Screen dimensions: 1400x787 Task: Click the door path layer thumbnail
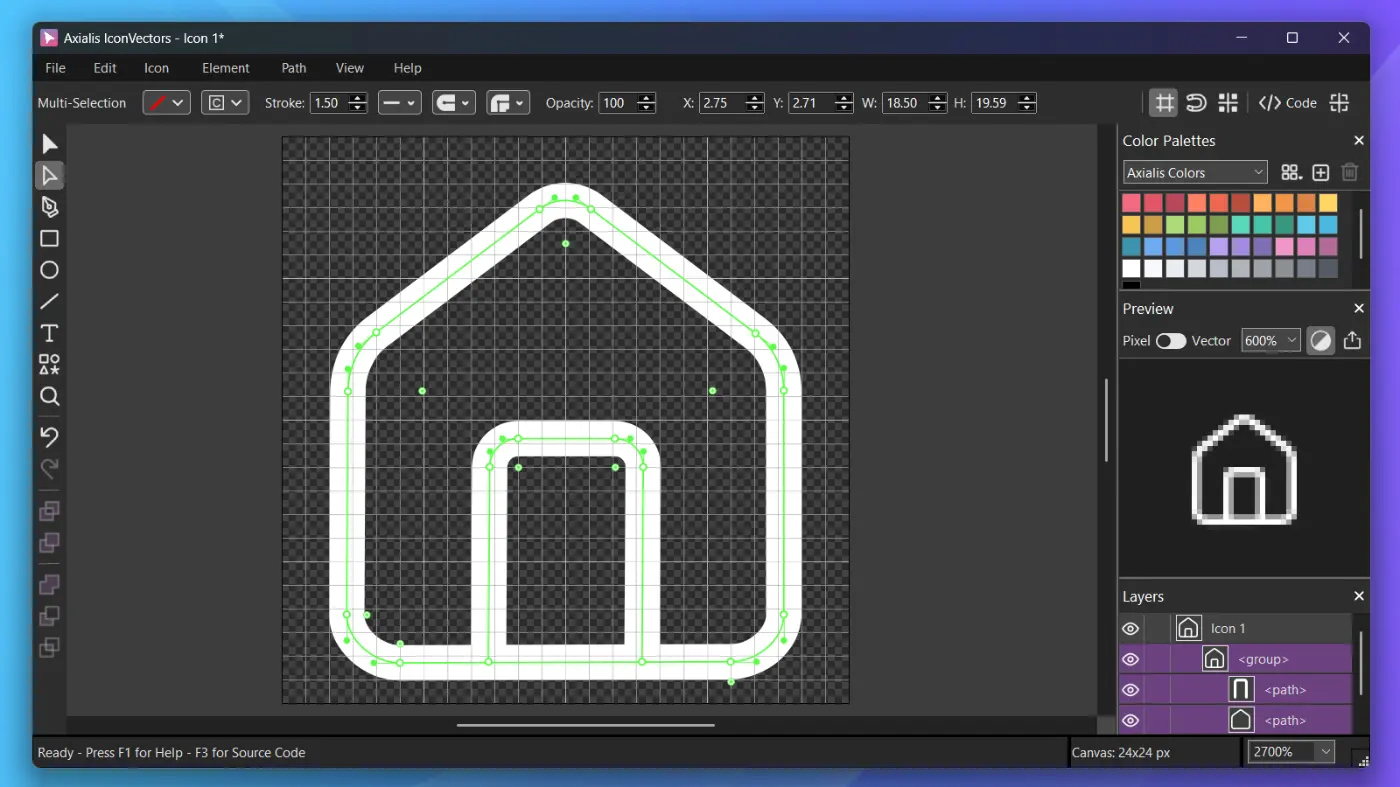point(1241,689)
